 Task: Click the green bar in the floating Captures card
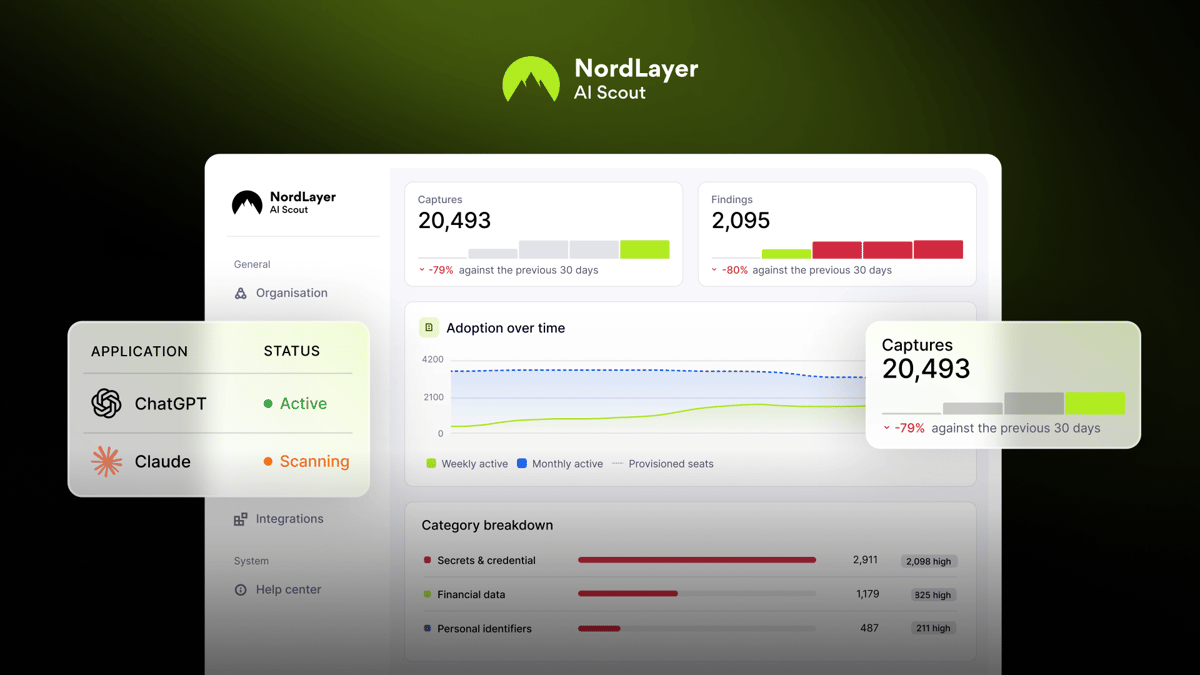coord(1095,403)
